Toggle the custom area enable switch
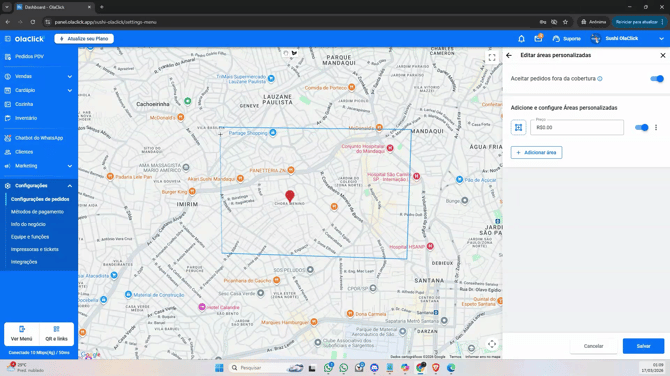The width and height of the screenshot is (670, 376). [641, 127]
